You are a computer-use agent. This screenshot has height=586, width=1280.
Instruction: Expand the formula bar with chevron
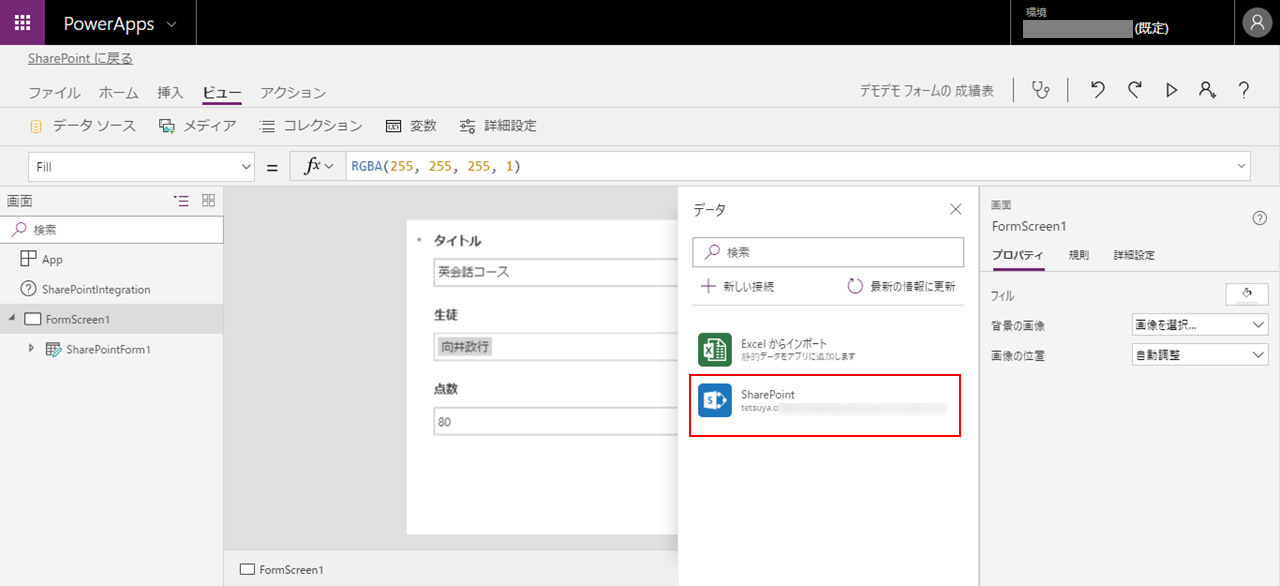coord(1242,167)
